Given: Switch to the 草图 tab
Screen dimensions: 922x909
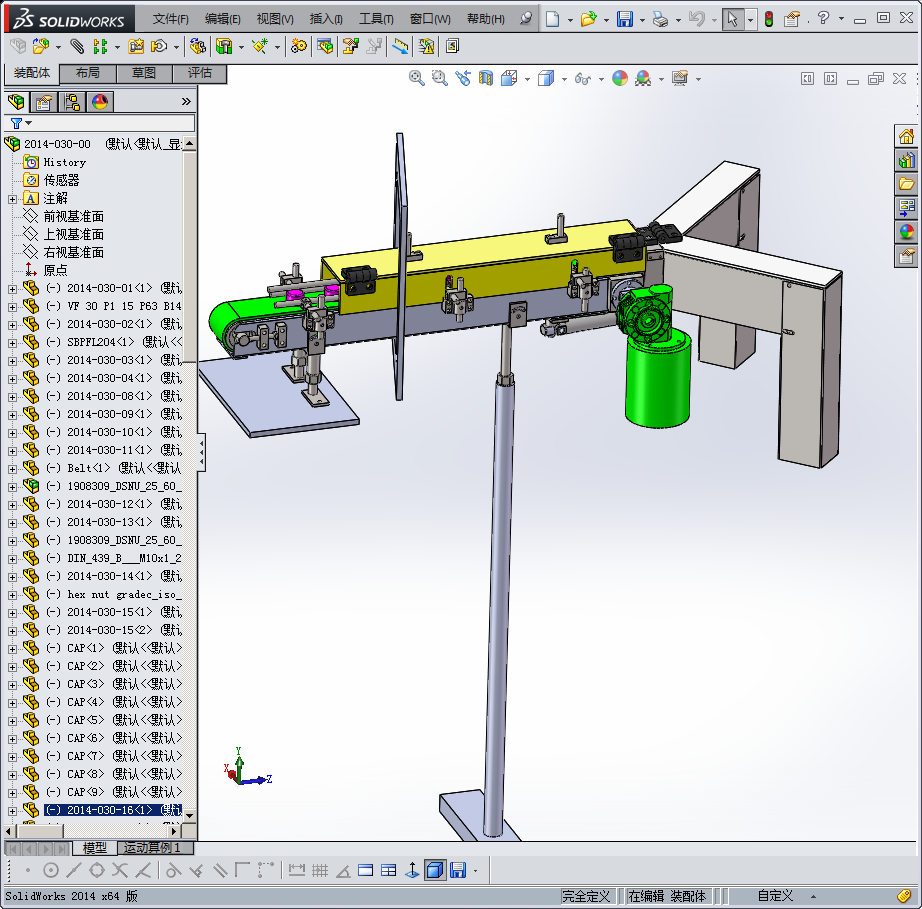Looking at the screenshot, I should [144, 73].
